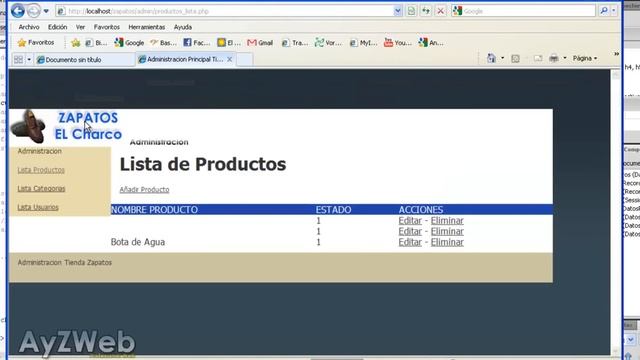Open the search provider options dropdown arrow
Viewport: 640px width, 360px height.
[x=613, y=11]
